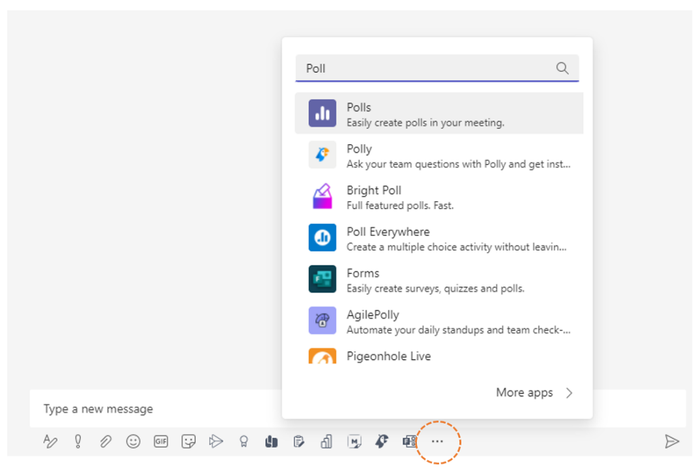Image resolution: width=697 pixels, height=467 pixels.
Task: Click 'Easily create surveys, quizzes and polls.' text
Action: [436, 289]
